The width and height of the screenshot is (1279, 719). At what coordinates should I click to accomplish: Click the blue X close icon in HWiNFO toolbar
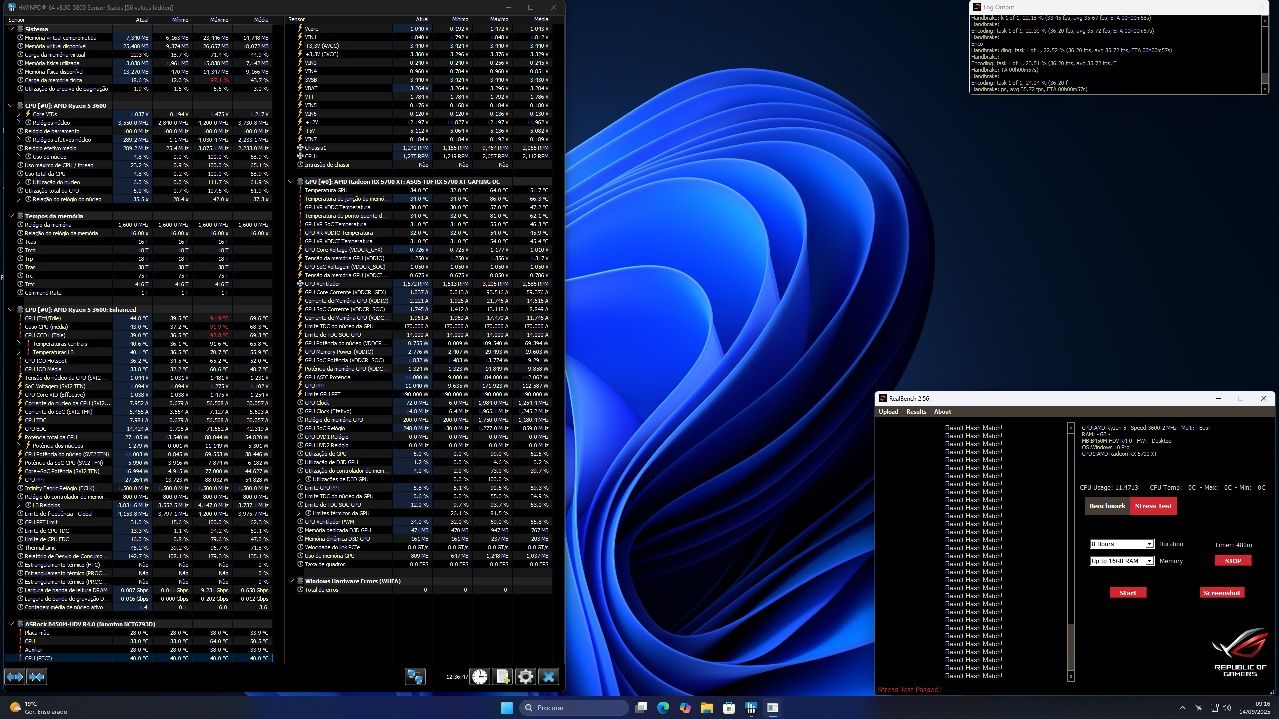click(x=548, y=677)
